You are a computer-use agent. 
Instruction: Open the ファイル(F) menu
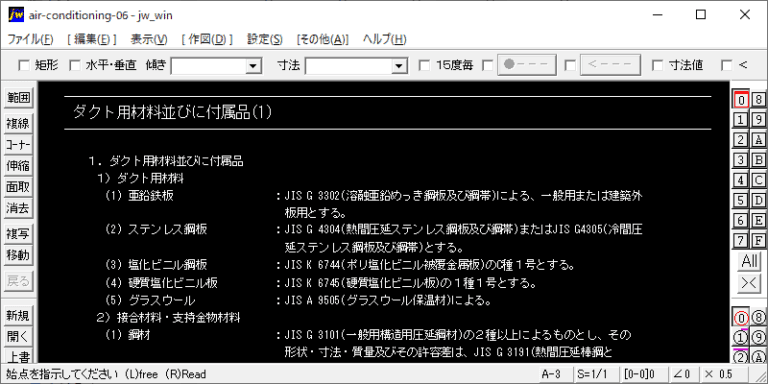coord(30,39)
